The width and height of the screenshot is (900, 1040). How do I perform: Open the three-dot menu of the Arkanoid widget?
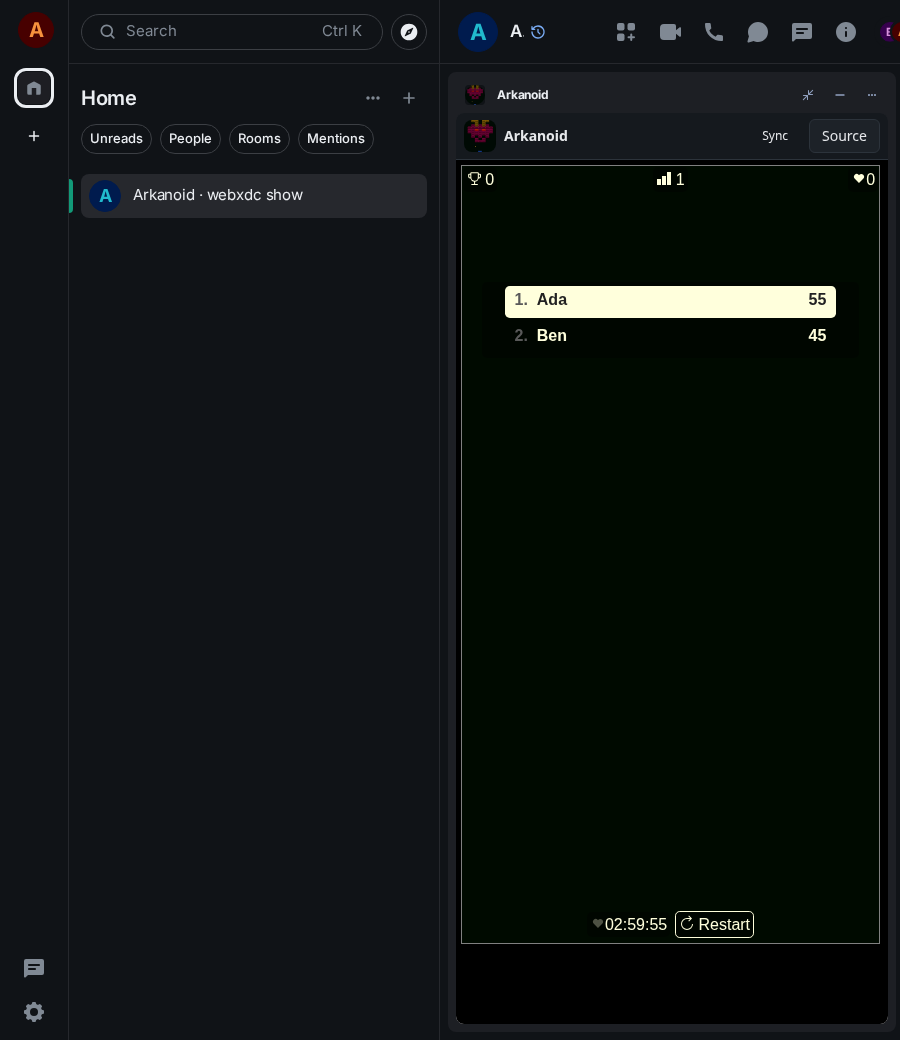(871, 95)
